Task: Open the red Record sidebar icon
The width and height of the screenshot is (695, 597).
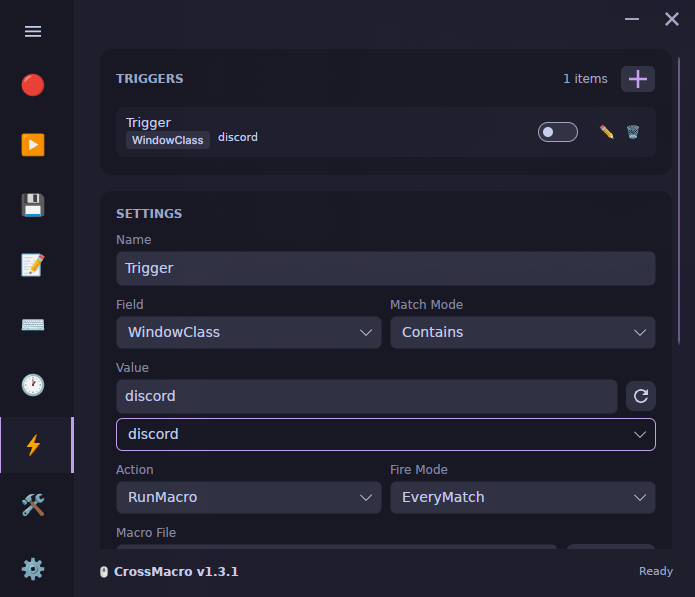Action: pos(33,85)
